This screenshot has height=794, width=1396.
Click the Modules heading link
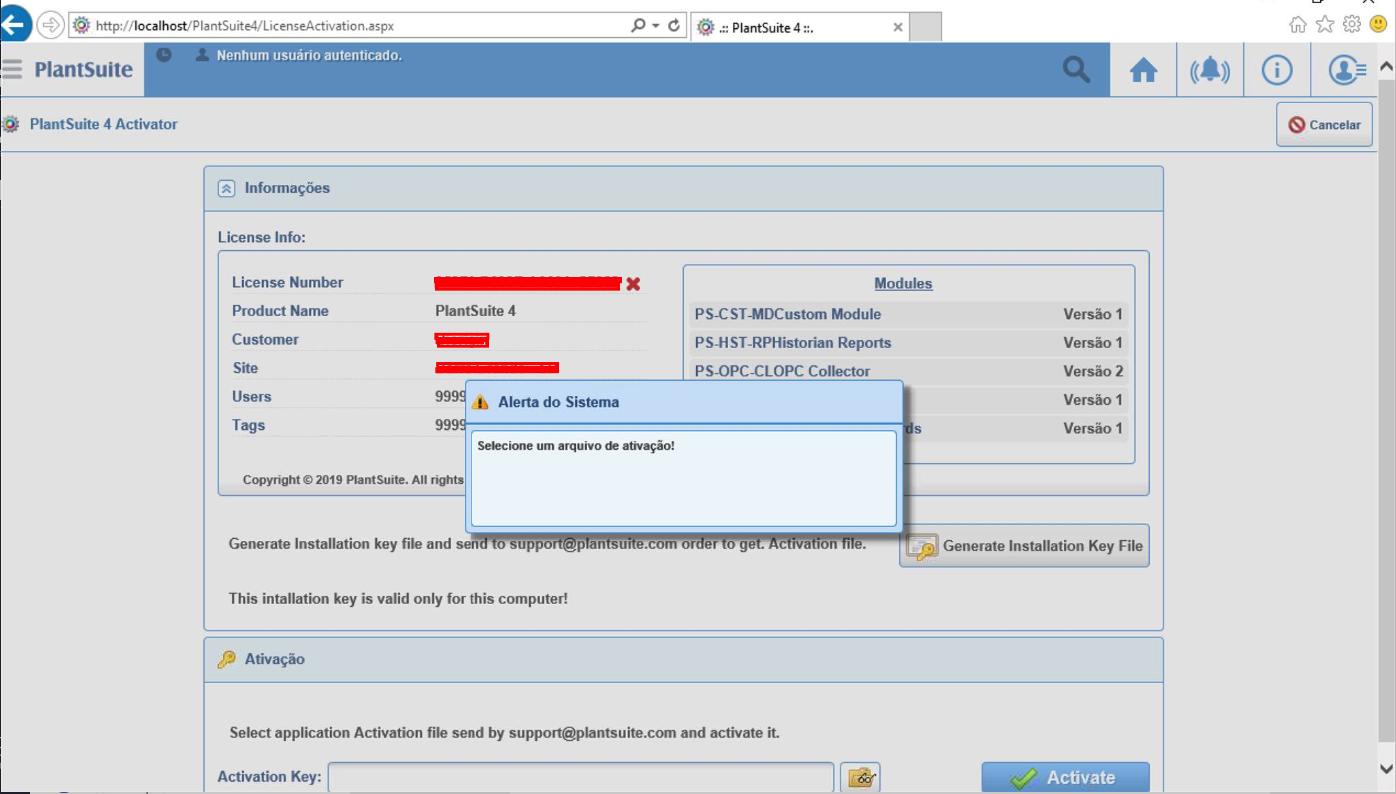pos(903,284)
